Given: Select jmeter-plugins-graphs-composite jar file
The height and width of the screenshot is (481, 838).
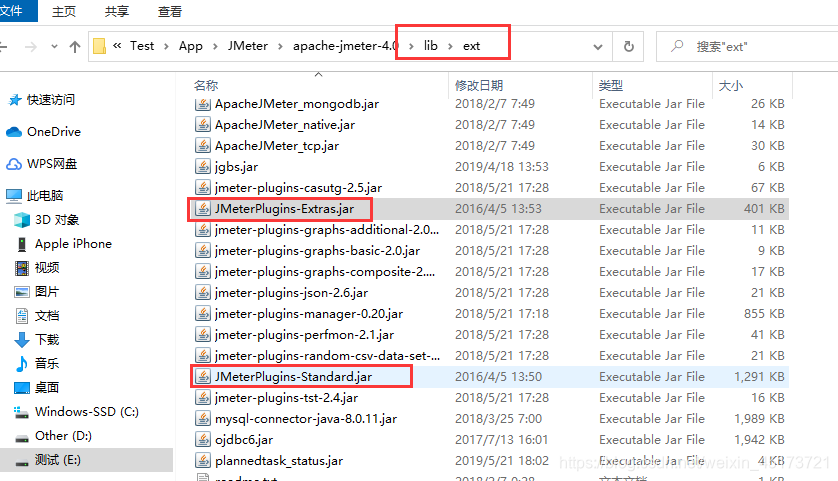Looking at the screenshot, I should (325, 271).
